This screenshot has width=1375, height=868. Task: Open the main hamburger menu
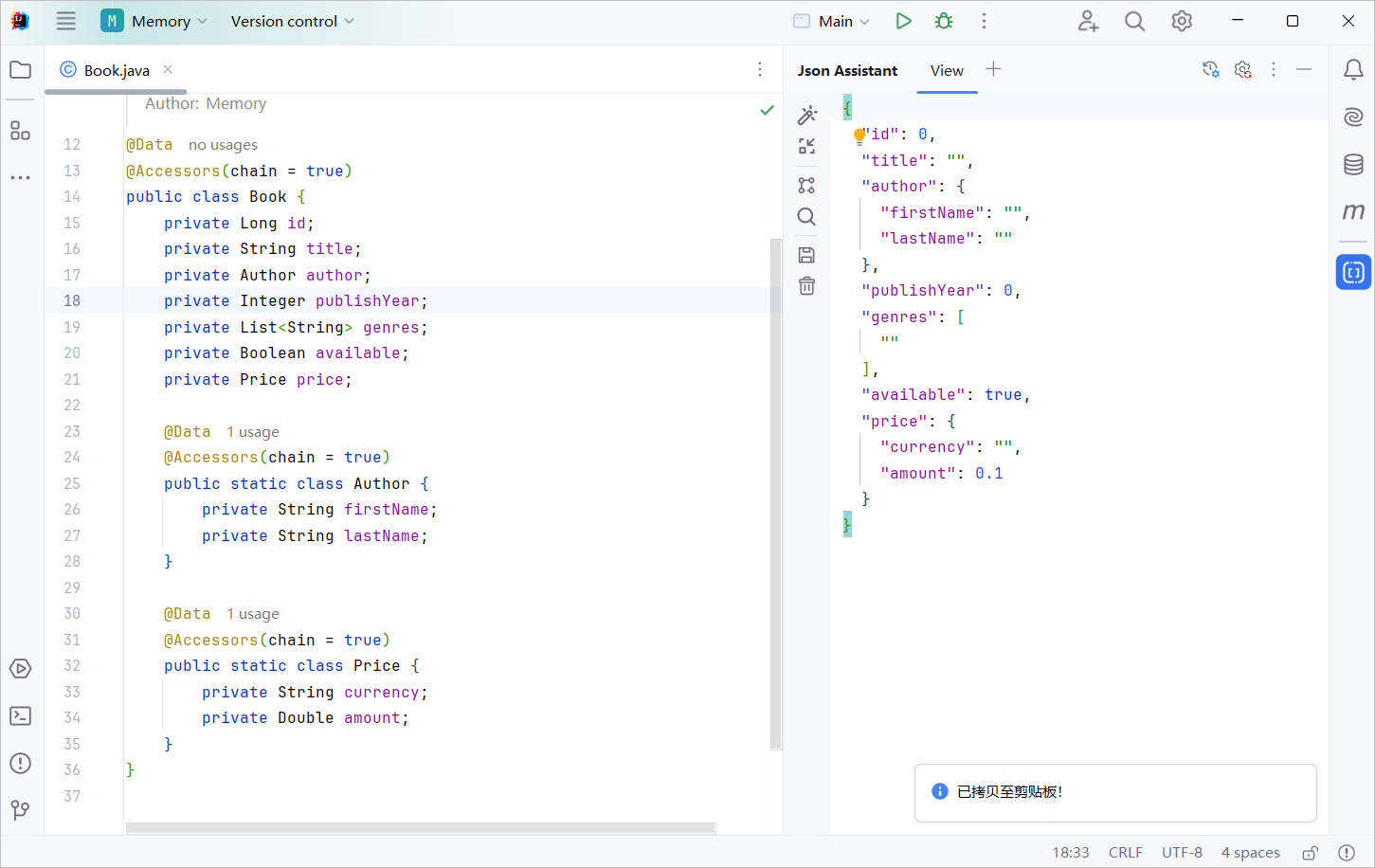click(65, 20)
